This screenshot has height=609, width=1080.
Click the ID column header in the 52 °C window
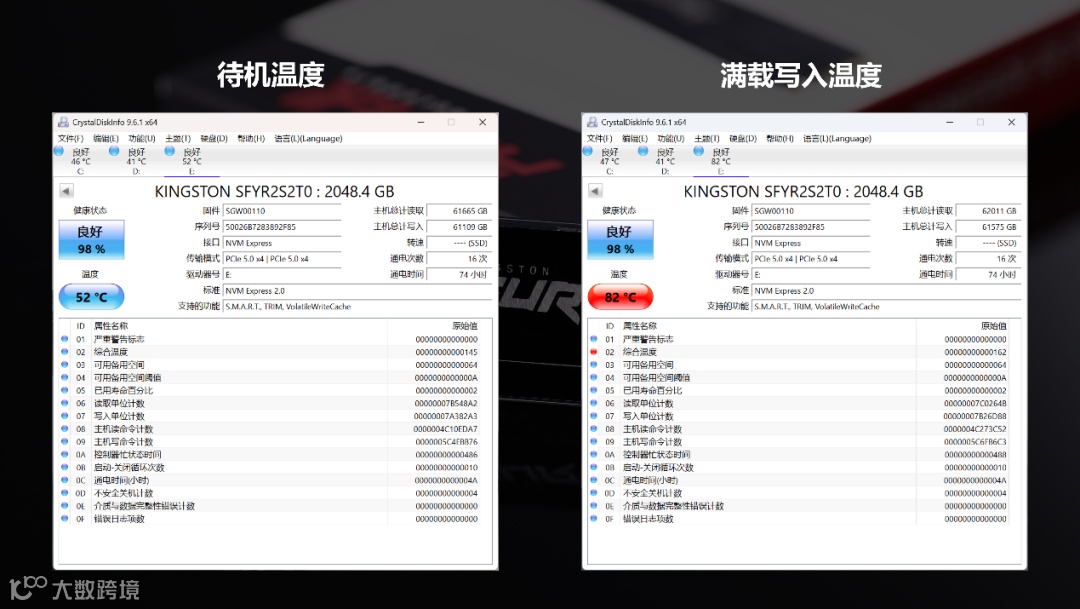81,326
